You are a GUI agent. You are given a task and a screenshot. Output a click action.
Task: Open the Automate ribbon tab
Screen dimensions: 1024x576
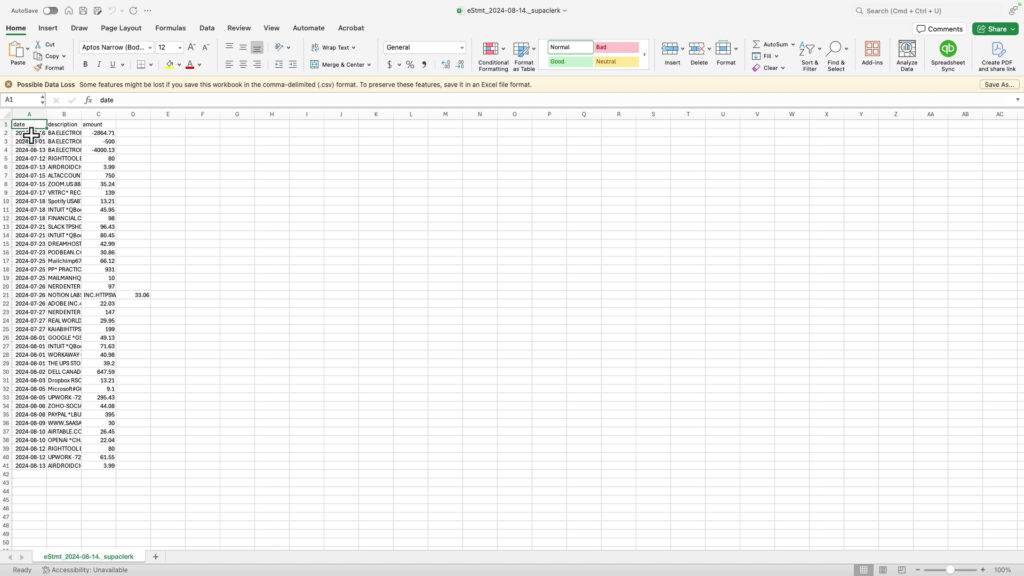point(308,28)
